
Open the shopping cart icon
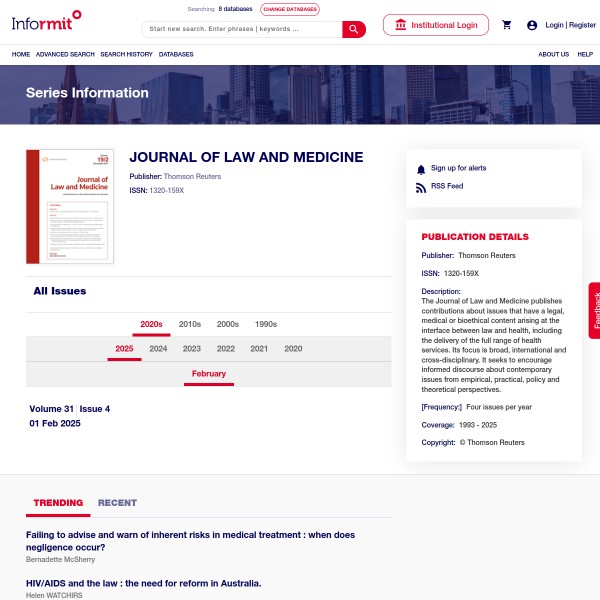pos(507,25)
